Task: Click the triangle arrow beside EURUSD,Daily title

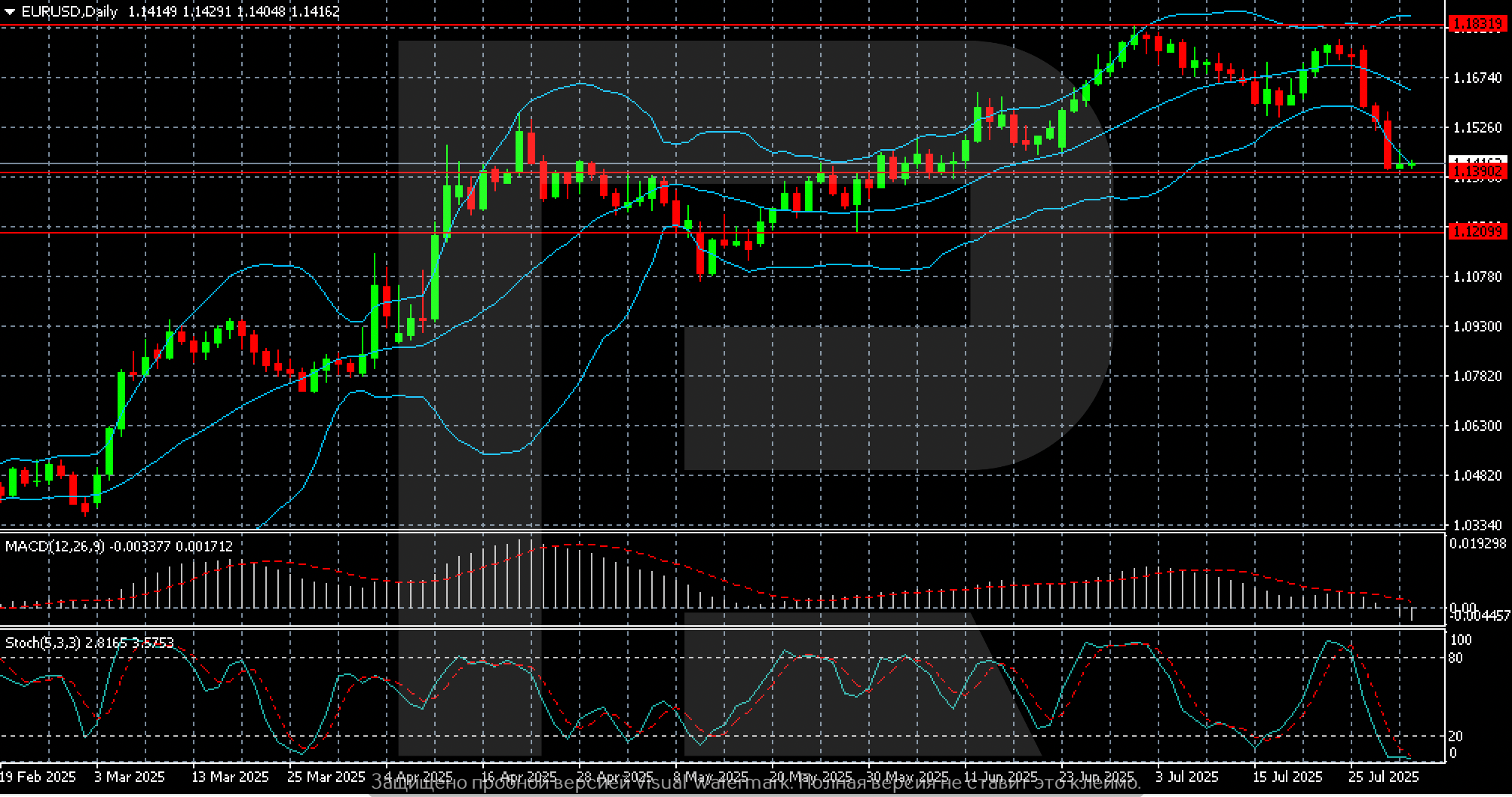Action: 9,12
